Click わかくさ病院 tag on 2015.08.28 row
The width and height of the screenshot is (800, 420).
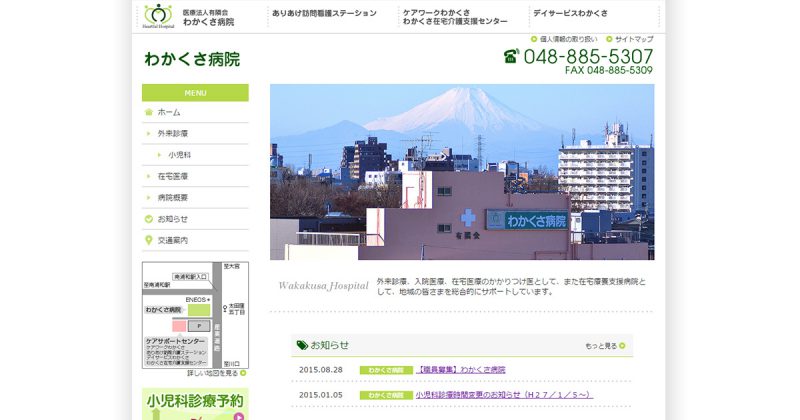(x=386, y=370)
